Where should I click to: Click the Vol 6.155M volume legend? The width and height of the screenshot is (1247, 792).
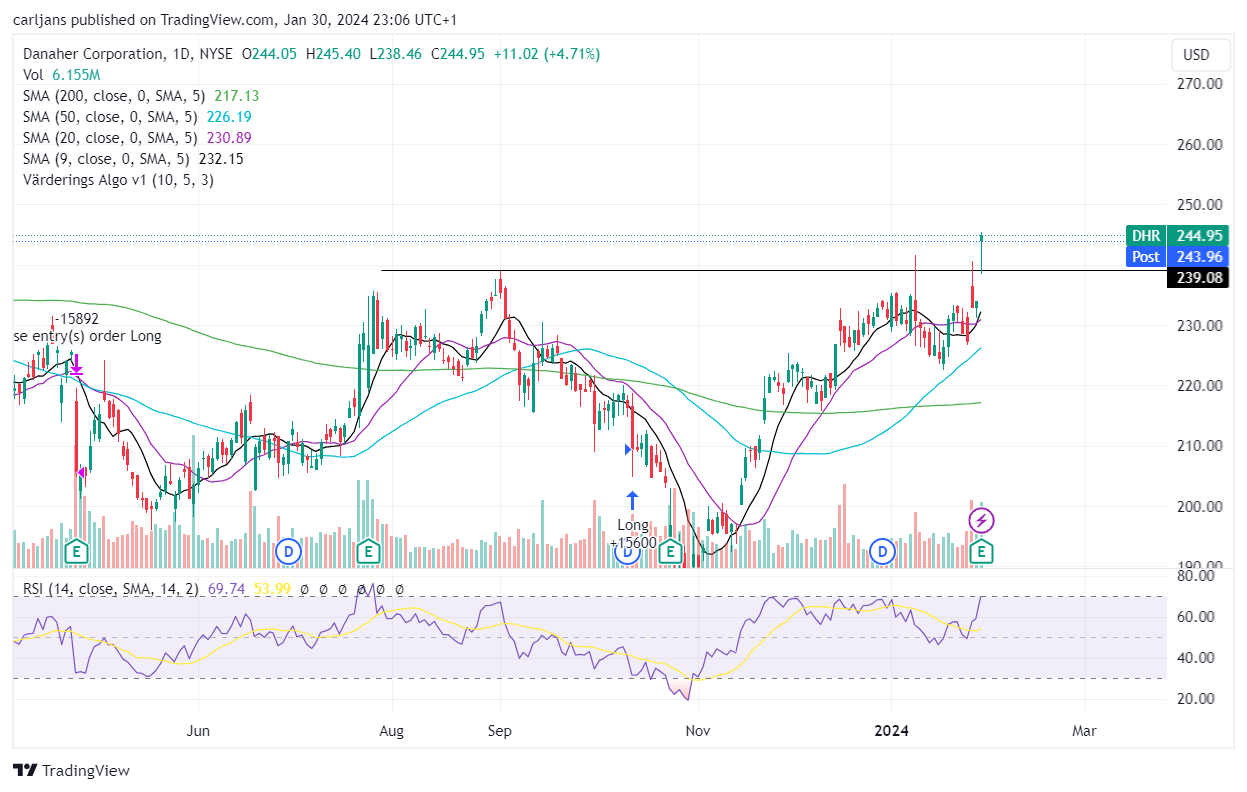point(61,75)
